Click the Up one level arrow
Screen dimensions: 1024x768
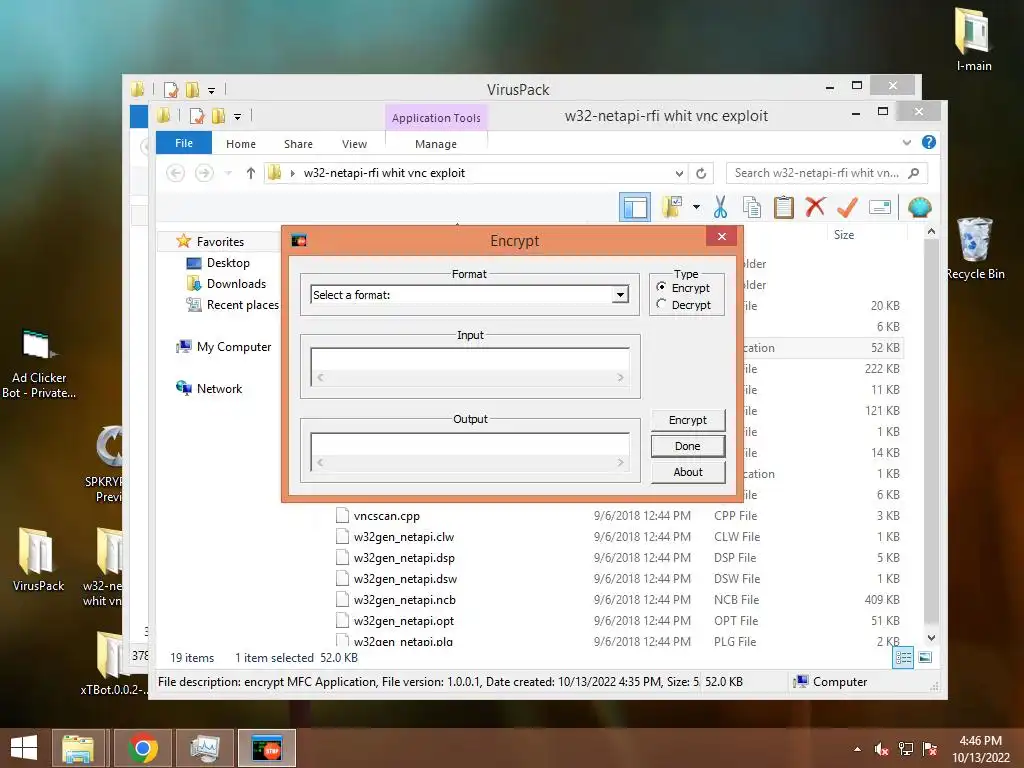(x=251, y=173)
